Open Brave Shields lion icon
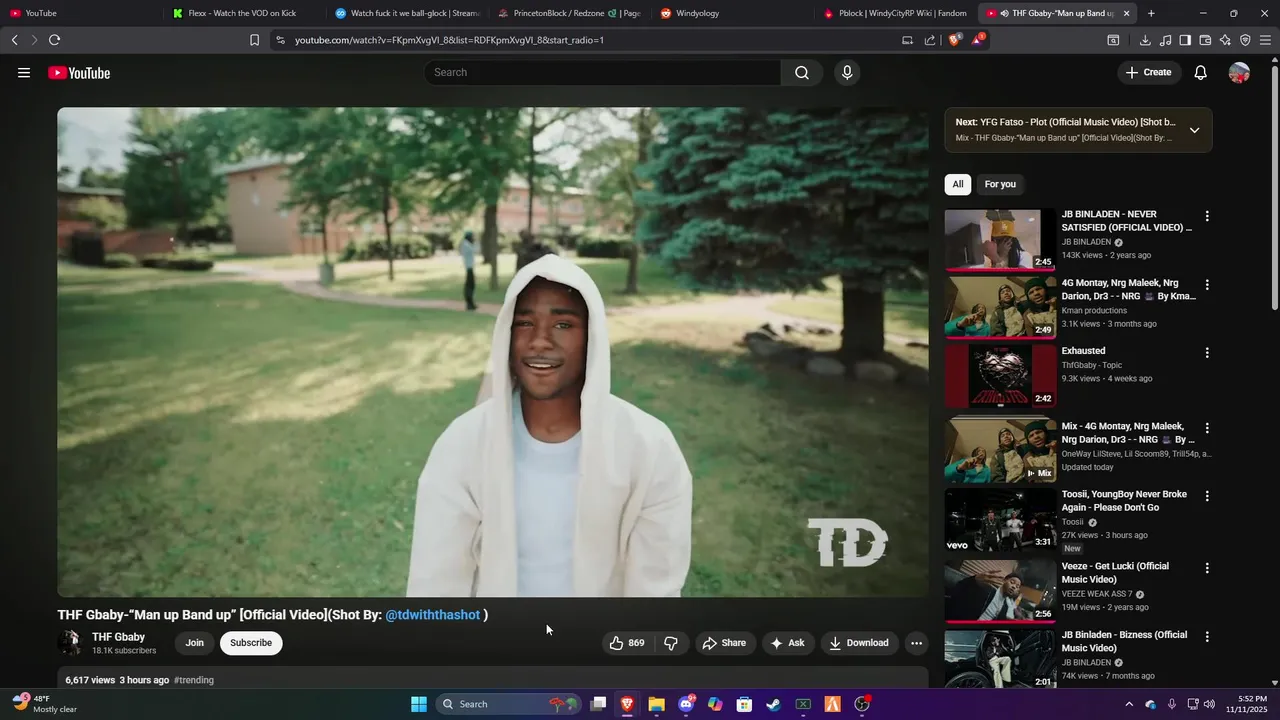This screenshot has width=1280, height=720. (954, 40)
